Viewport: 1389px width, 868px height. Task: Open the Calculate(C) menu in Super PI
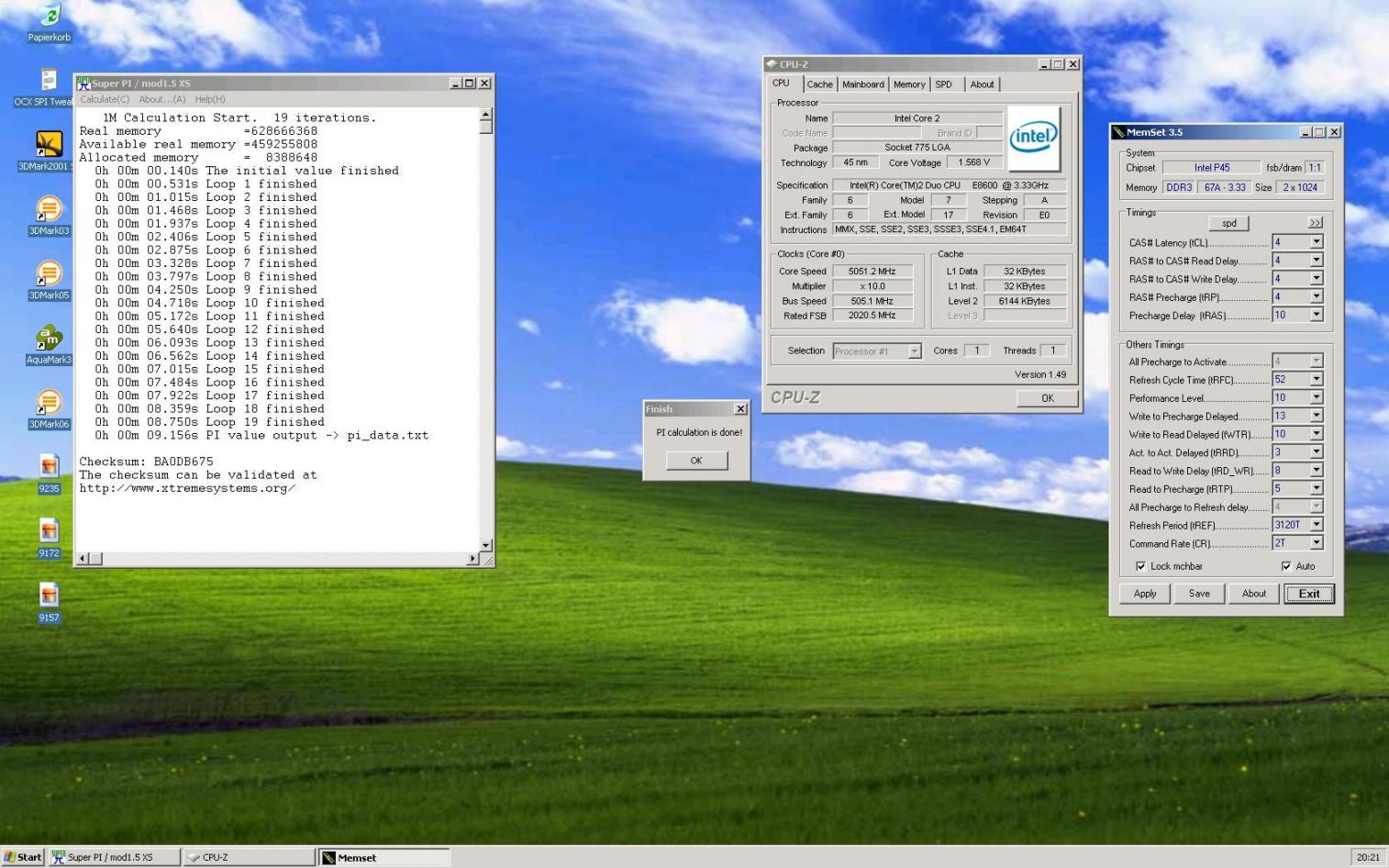[x=105, y=99]
